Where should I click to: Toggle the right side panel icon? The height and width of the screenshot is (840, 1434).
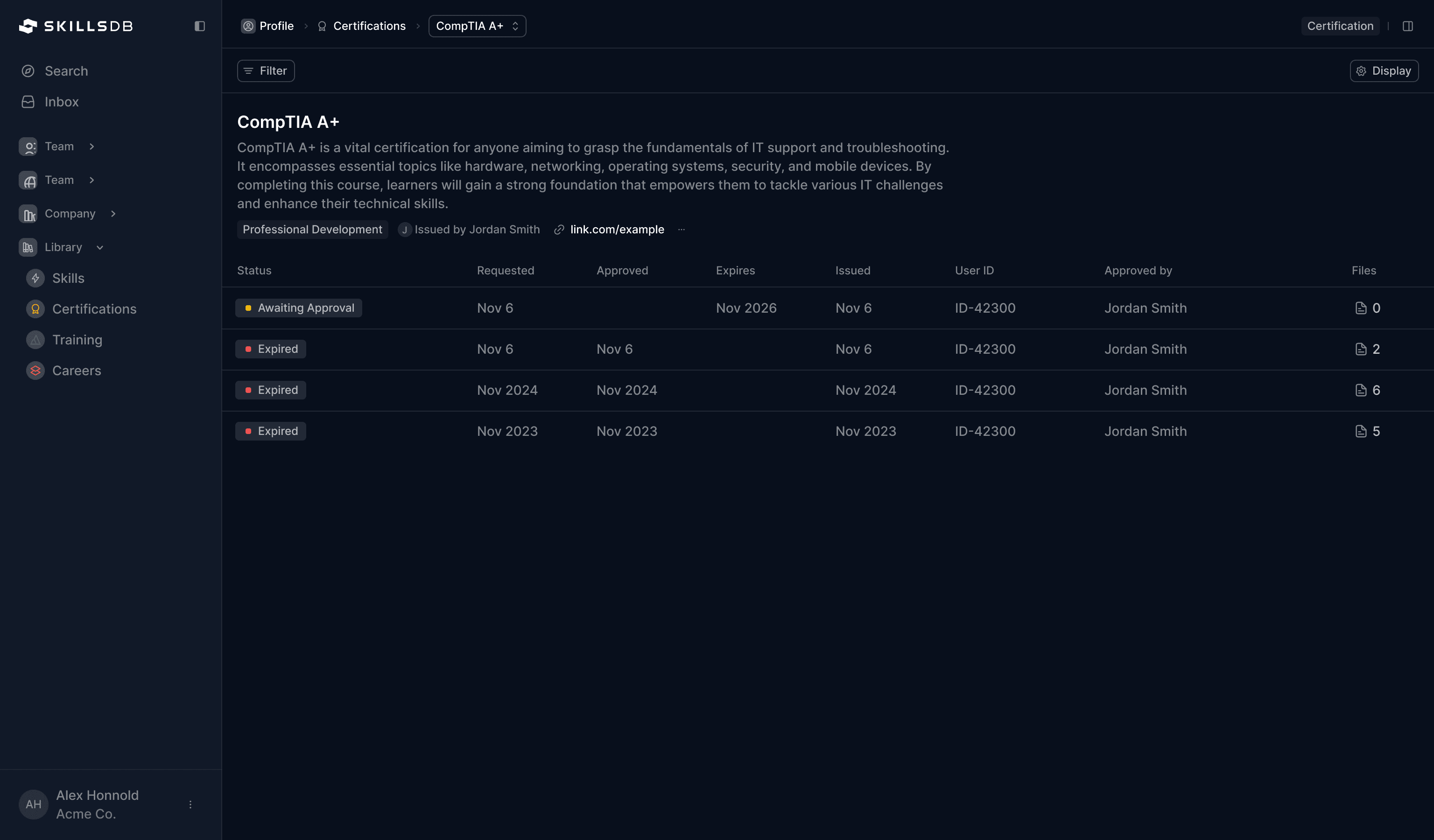coord(1407,26)
